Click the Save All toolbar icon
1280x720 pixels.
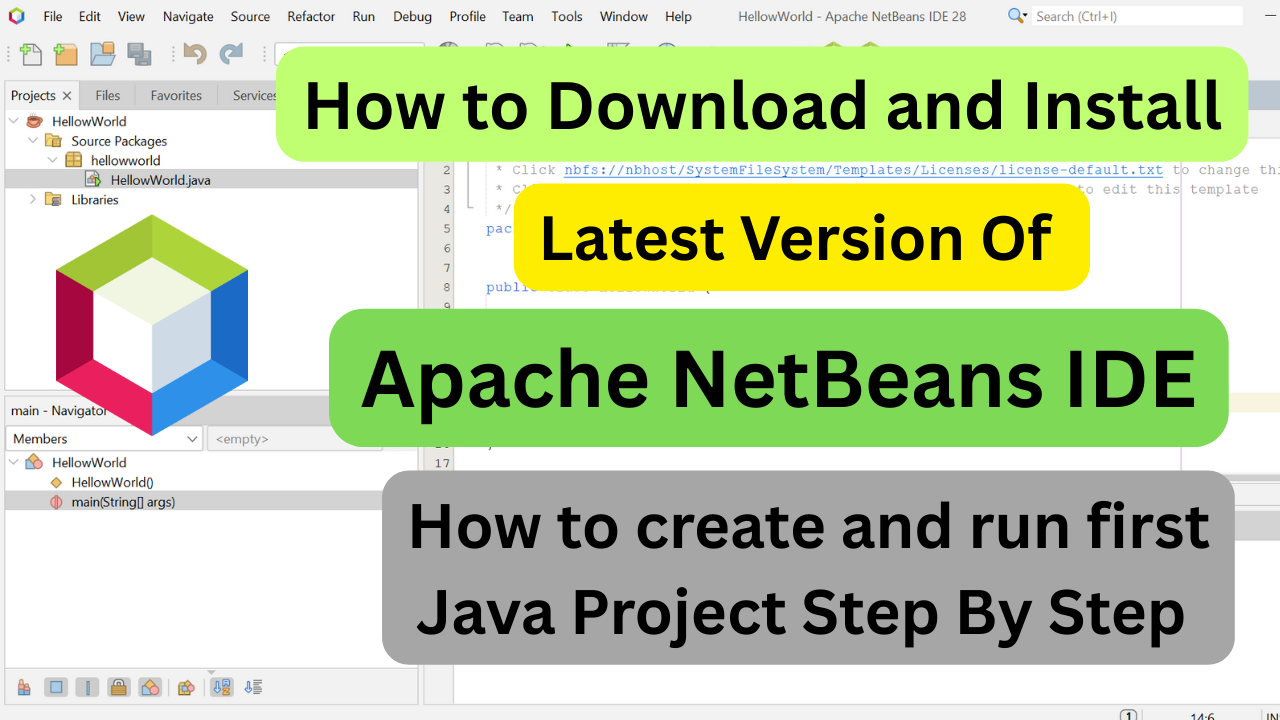click(138, 55)
